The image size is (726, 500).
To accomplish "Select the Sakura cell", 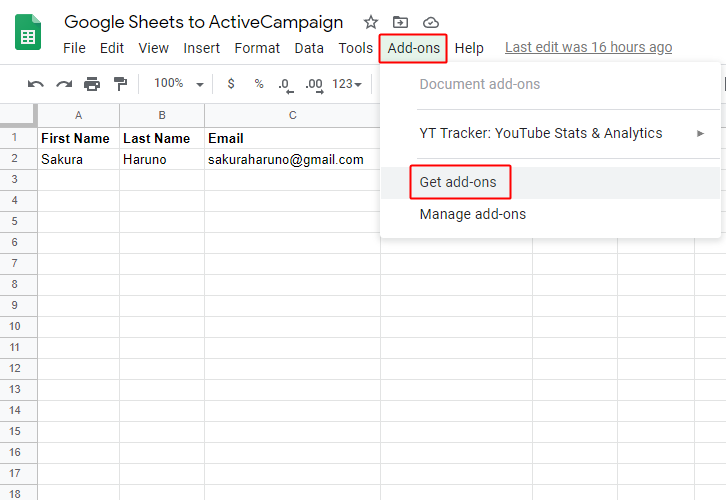I will [79, 159].
